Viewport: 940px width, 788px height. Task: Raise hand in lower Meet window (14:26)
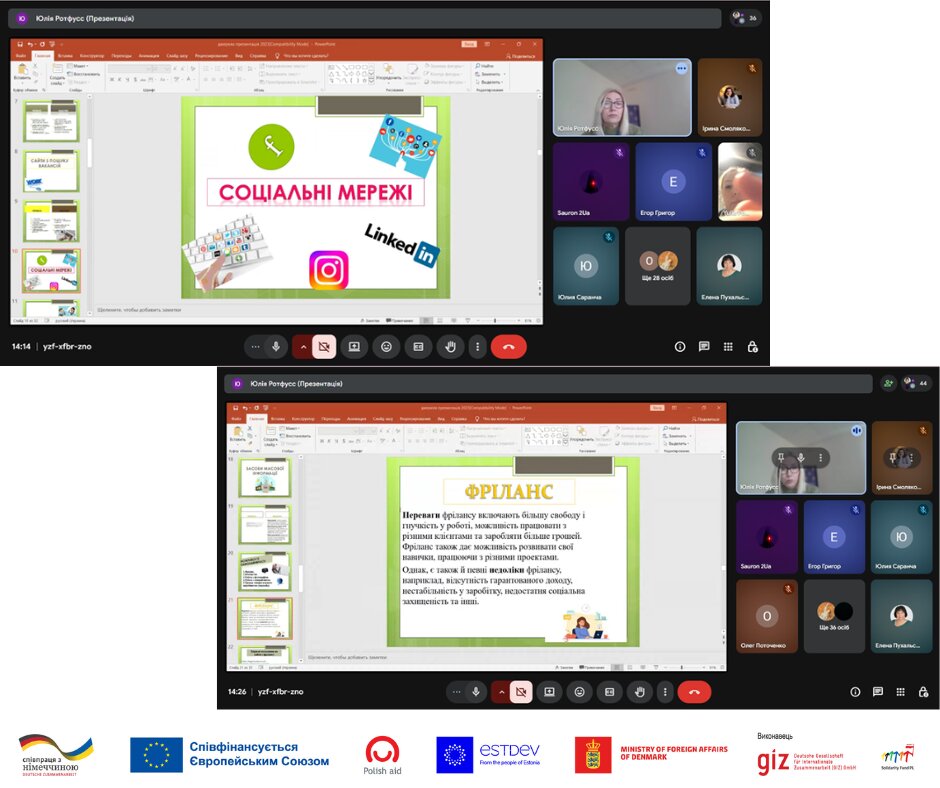pos(640,692)
